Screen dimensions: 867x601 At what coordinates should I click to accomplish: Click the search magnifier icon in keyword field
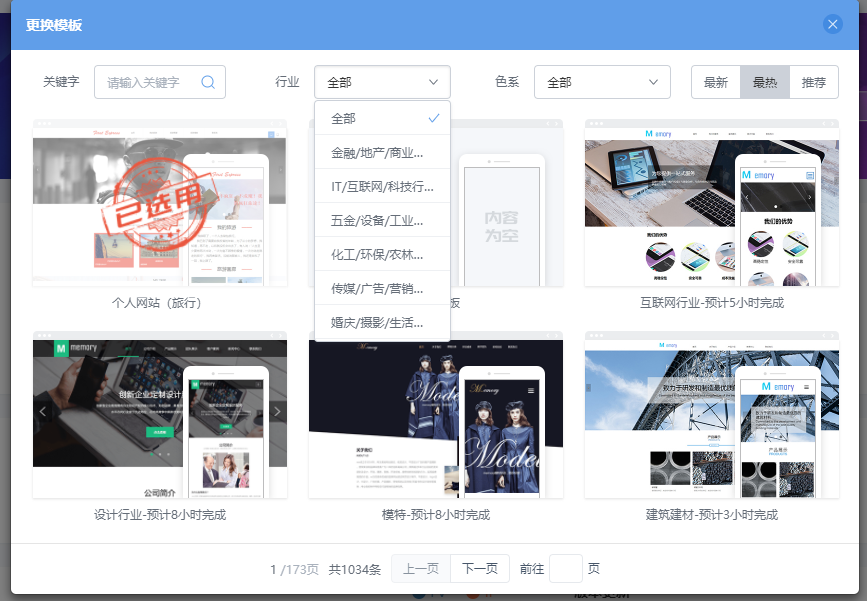coord(208,82)
